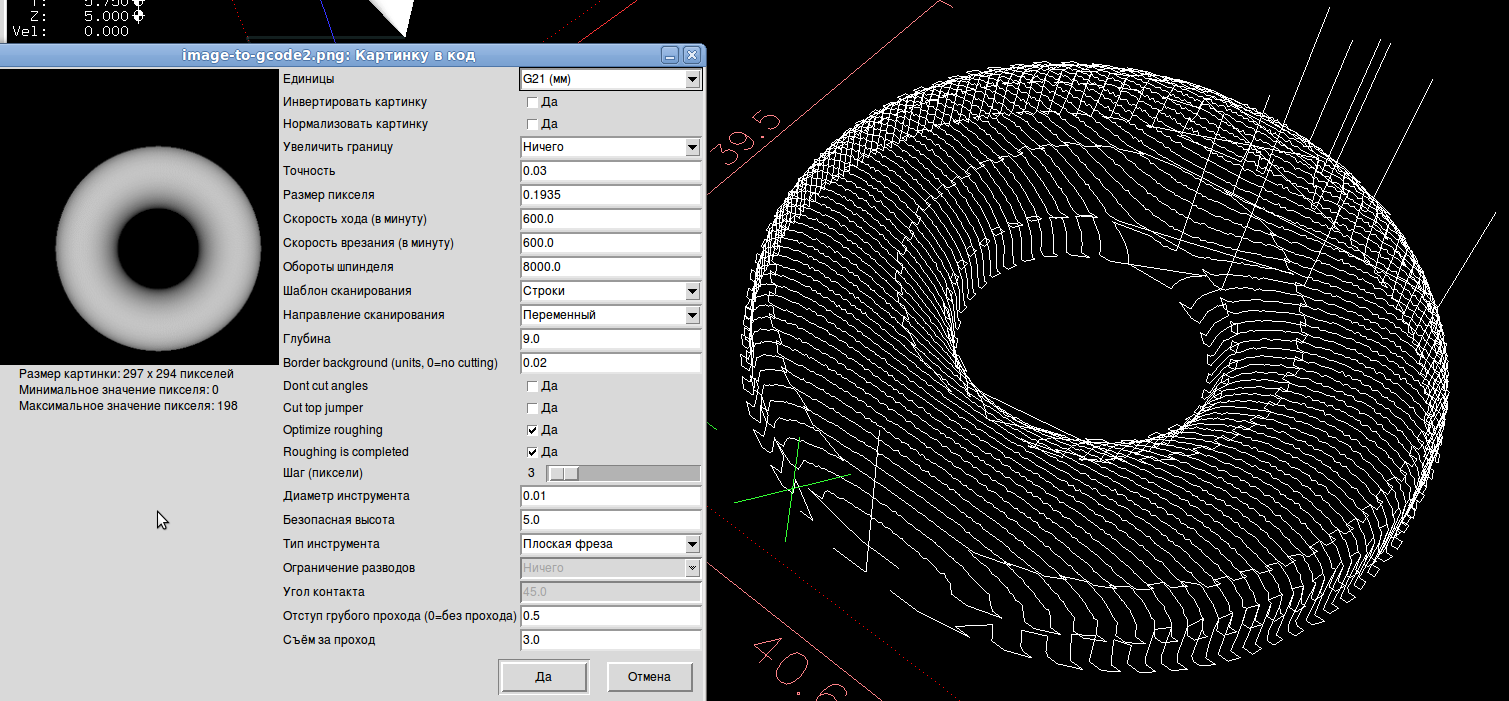Screen dimensions: 1509x701
Task: Edit the Размер пикселя field
Action: (610, 195)
